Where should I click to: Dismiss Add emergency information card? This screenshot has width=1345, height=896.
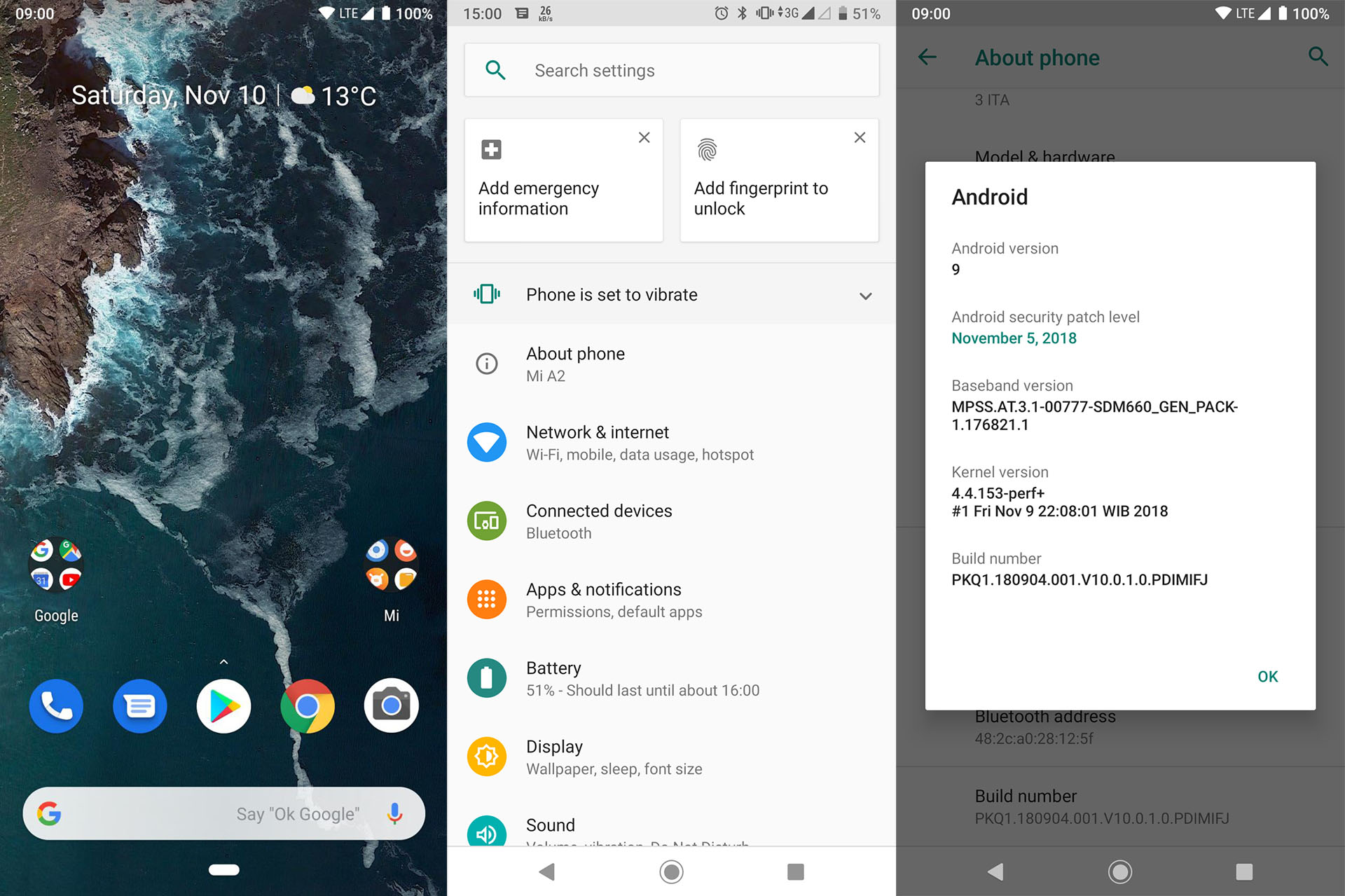coord(643,138)
